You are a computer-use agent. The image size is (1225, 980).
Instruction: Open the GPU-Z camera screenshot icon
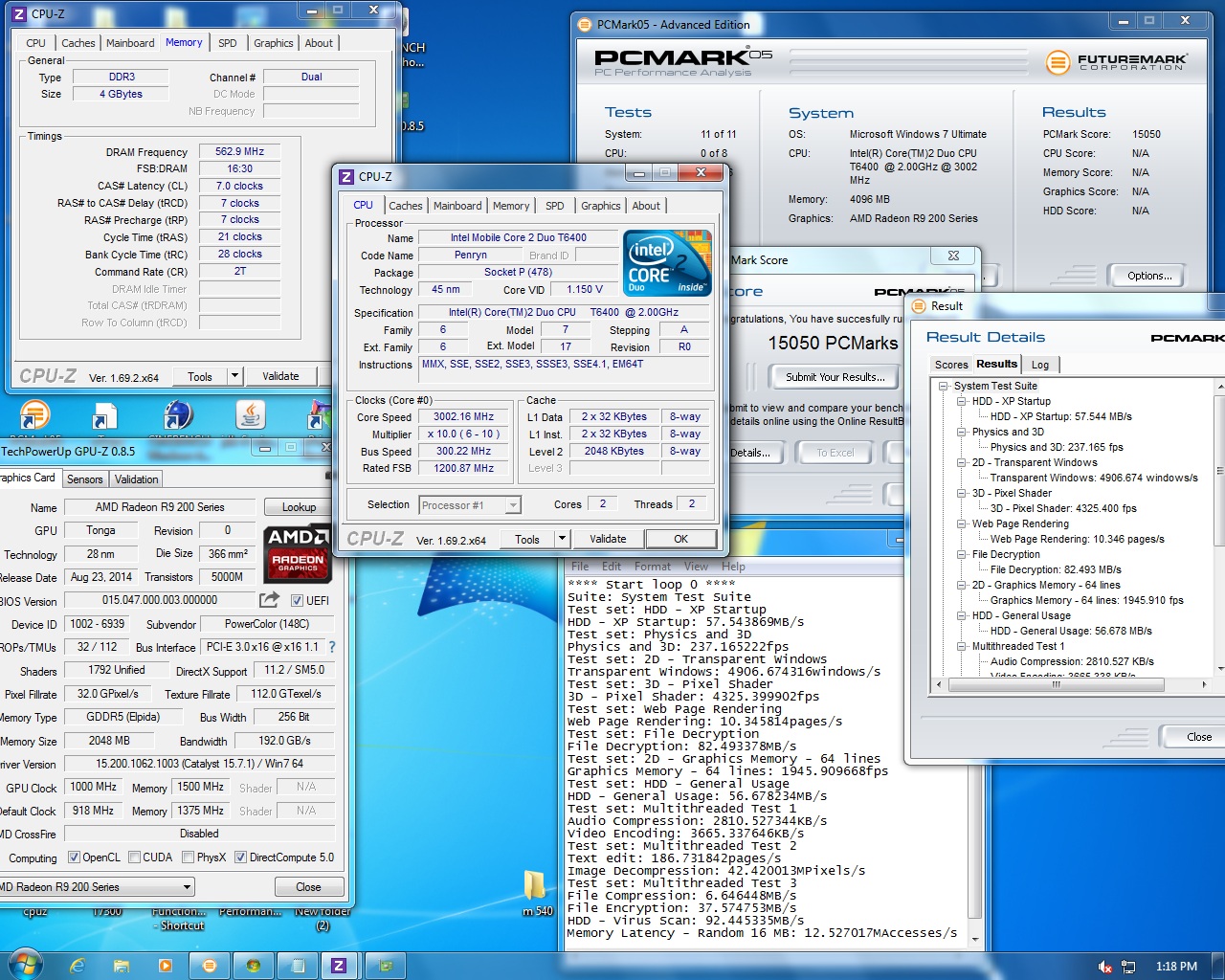point(329,476)
